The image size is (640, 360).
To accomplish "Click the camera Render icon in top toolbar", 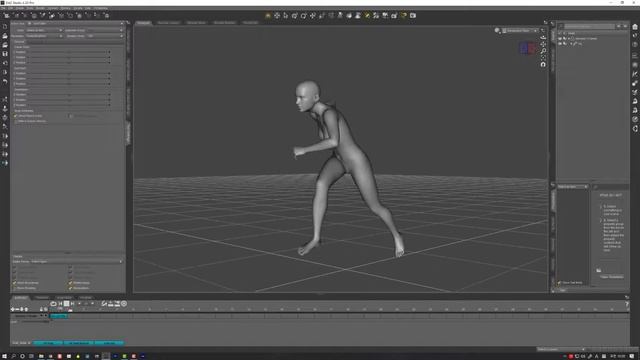I will pyautogui.click(x=413, y=16).
